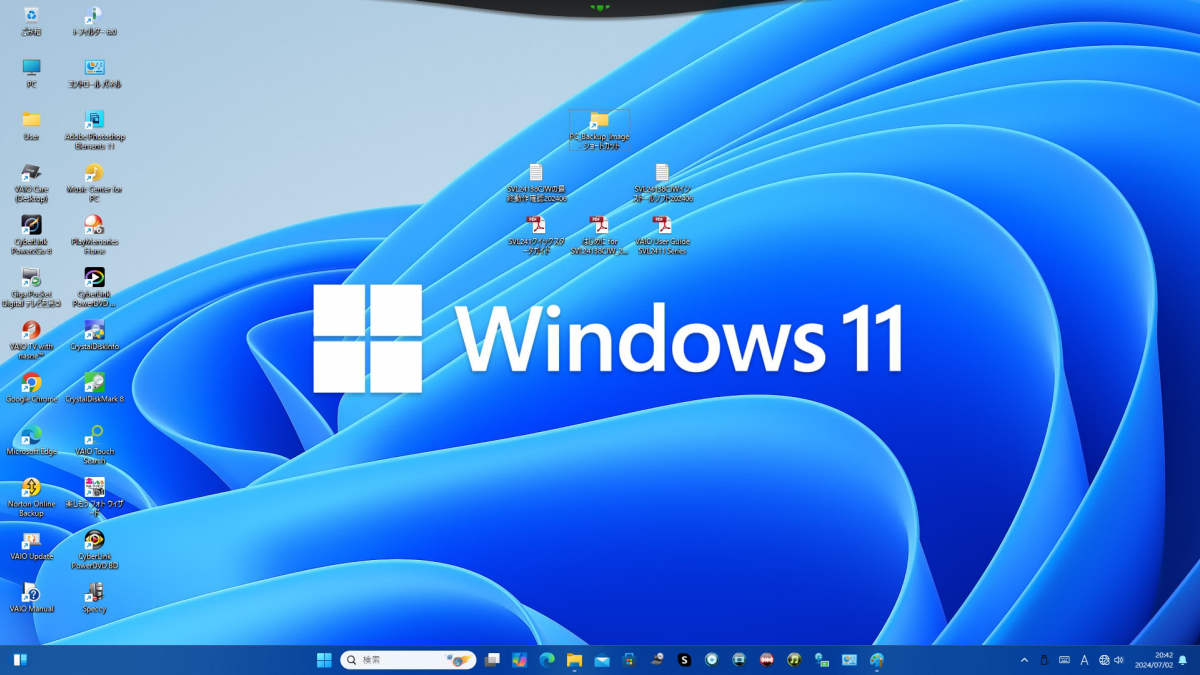Select the Recycle Bin (ごみ箱) desktop icon
This screenshot has width=1200, height=675.
[31, 21]
